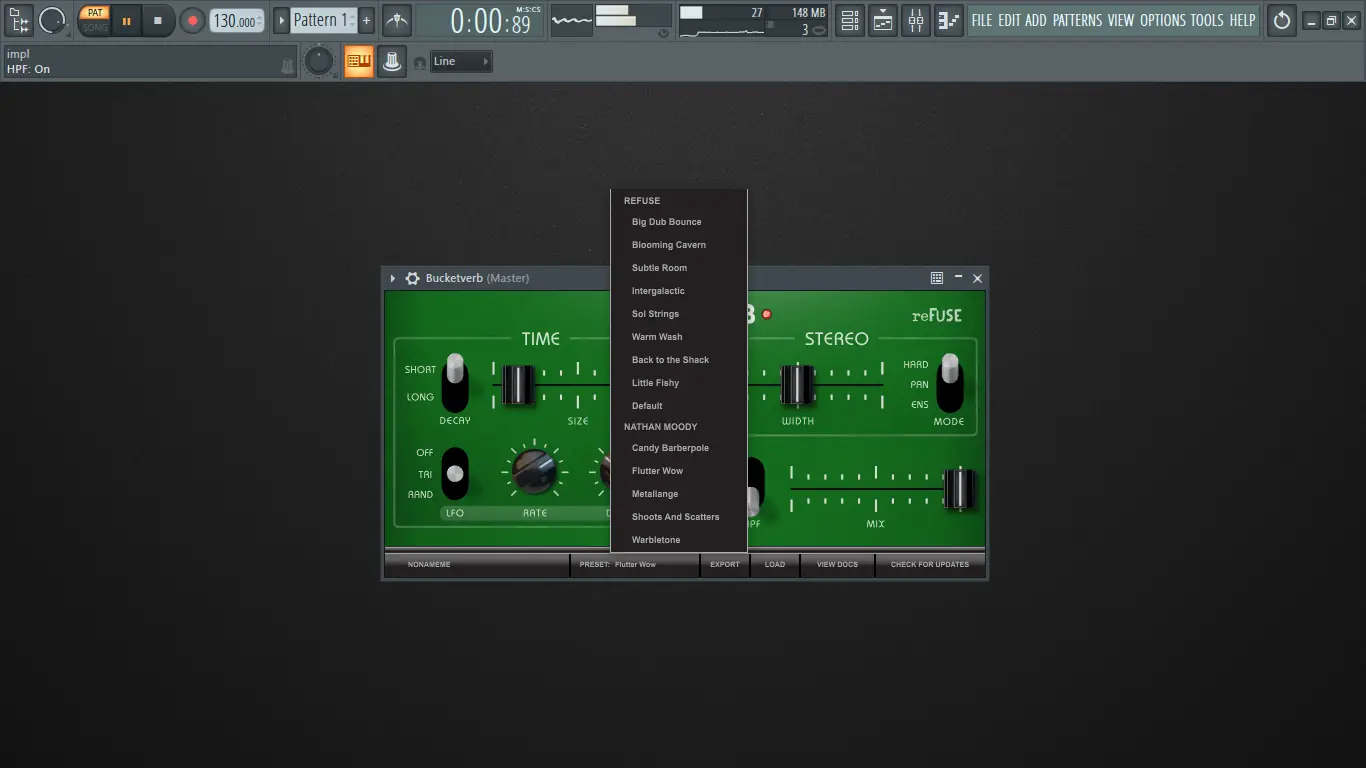1366x768 pixels.
Task: Open the OPTIONS menu
Action: point(1162,20)
